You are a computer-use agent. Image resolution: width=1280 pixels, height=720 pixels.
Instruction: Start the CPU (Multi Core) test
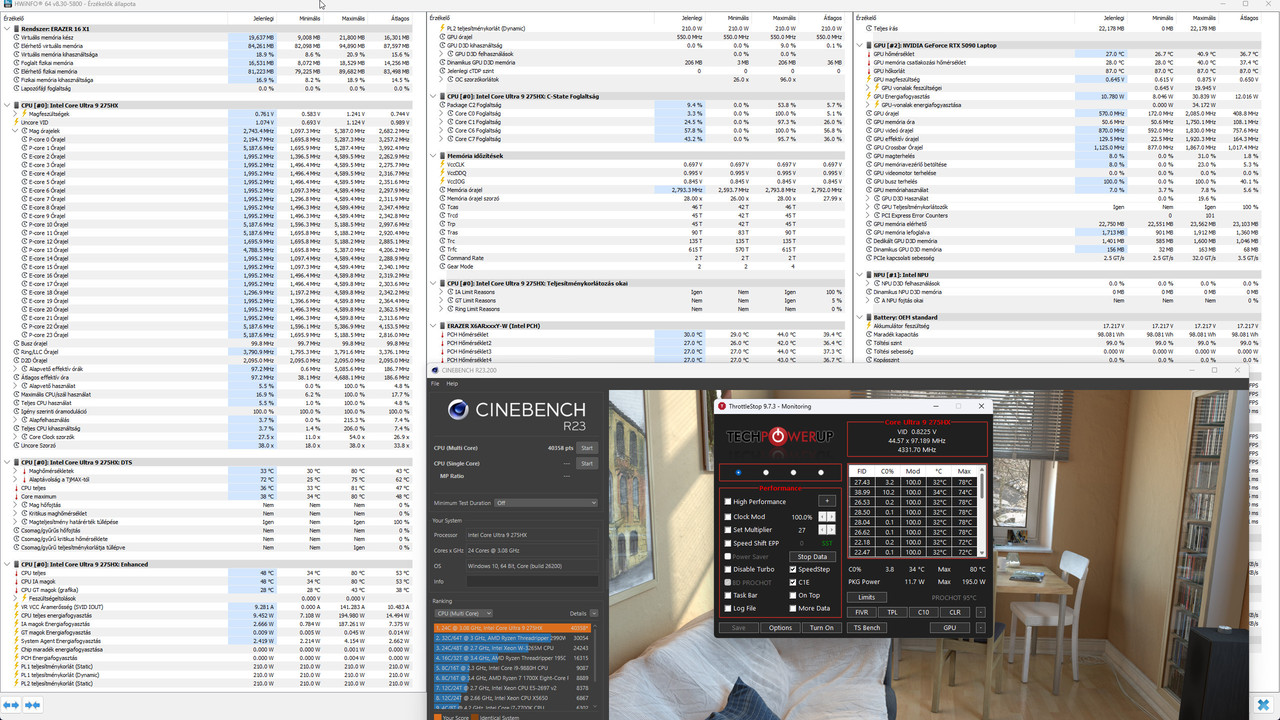pyautogui.click(x=587, y=448)
